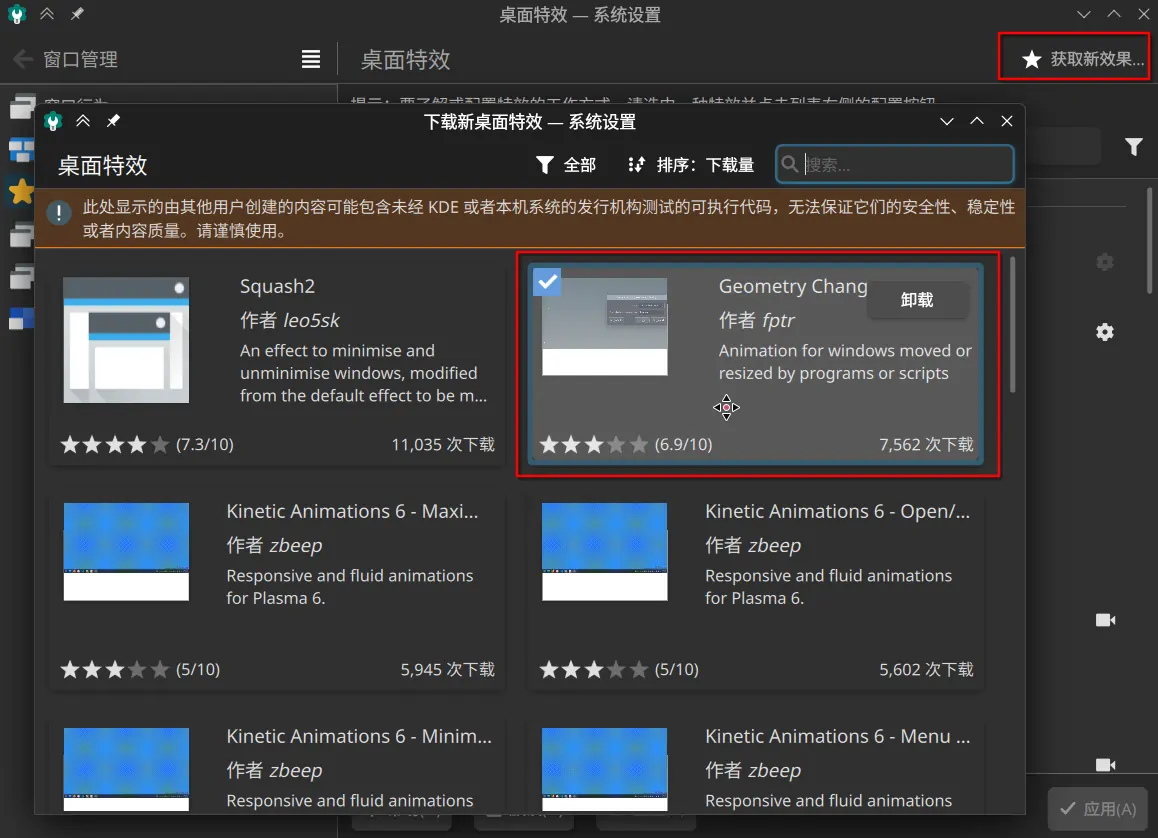This screenshot has height=838, width=1158.
Task: Click the brighter gear configure icon at right
Action: (x=1105, y=332)
